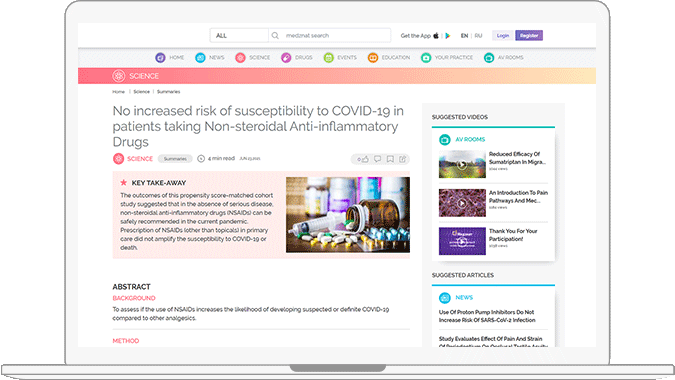Open the Apple App Store icon

pos(436,35)
